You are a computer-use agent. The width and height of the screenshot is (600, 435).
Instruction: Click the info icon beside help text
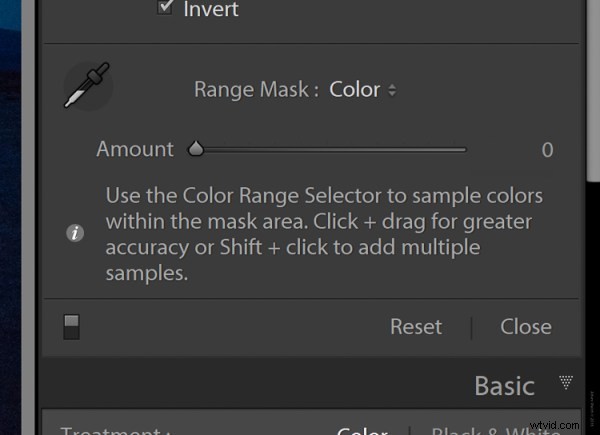75,233
